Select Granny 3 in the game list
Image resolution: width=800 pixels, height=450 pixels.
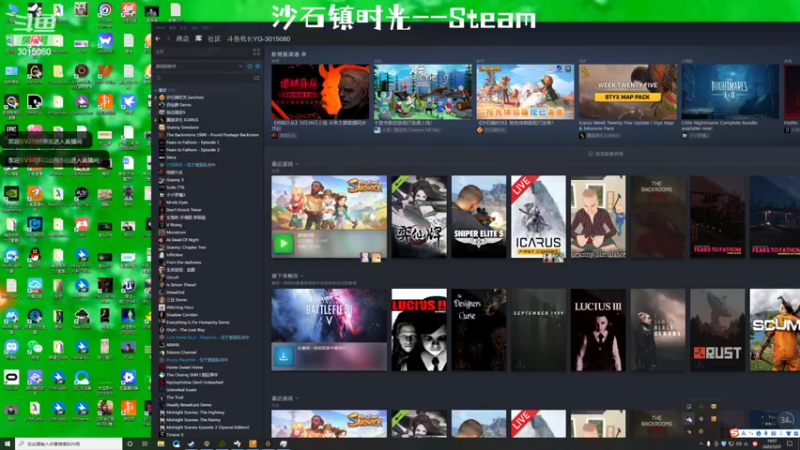(x=174, y=180)
